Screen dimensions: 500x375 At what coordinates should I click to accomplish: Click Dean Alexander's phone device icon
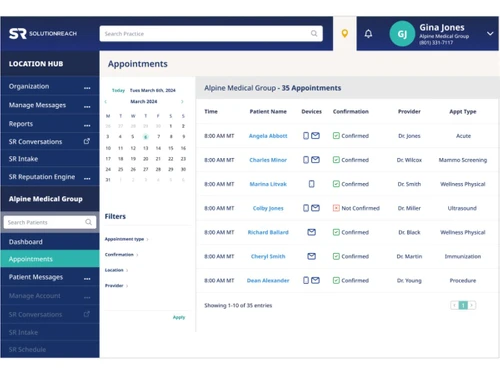tap(306, 280)
